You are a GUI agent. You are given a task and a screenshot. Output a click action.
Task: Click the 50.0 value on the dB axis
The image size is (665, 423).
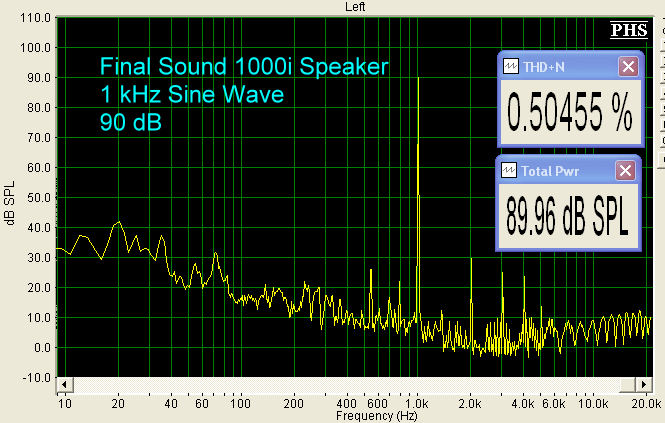(39, 198)
